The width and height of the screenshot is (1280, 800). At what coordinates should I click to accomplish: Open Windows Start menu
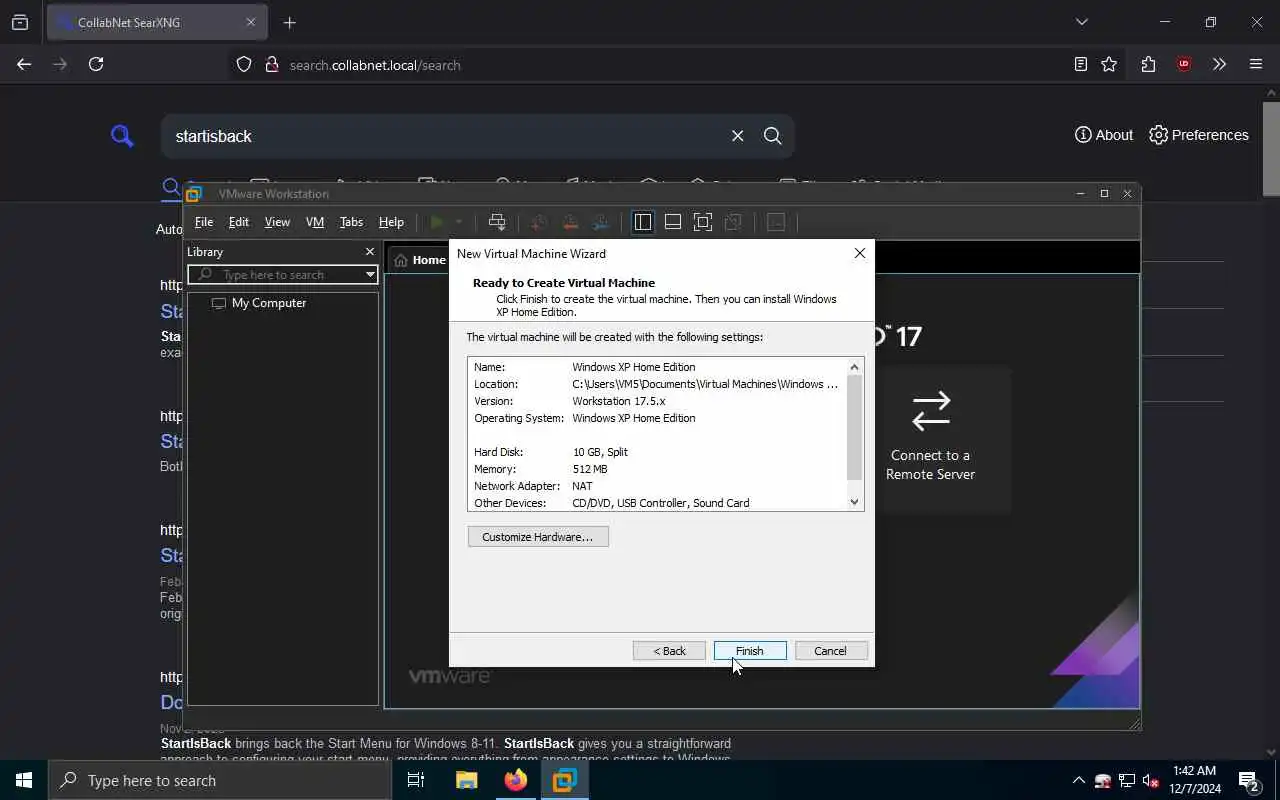[x=24, y=780]
